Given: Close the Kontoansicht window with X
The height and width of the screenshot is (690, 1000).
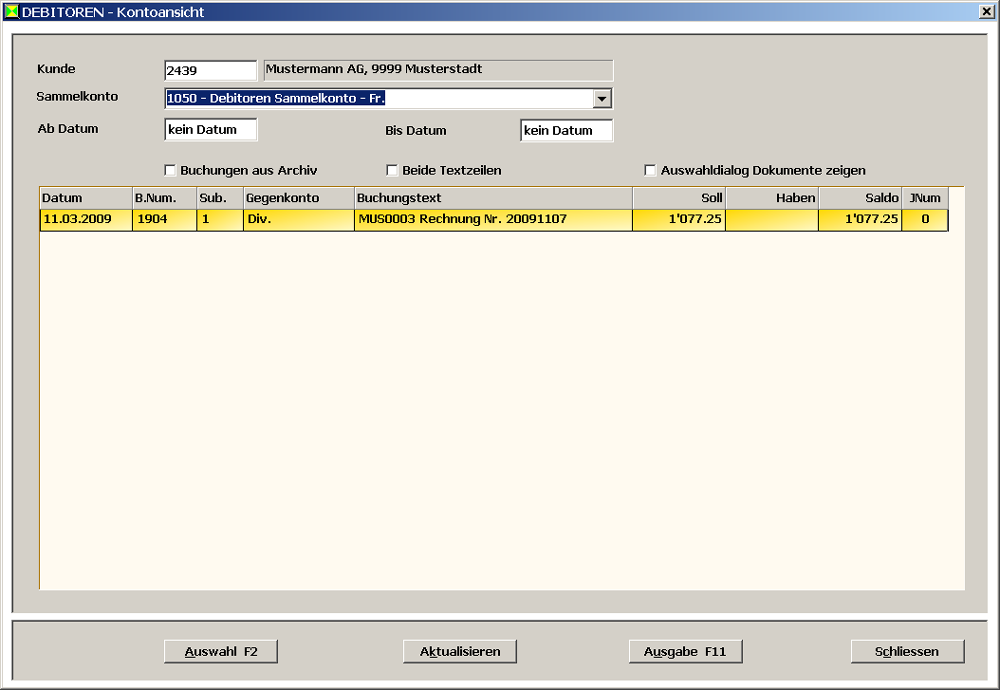Looking at the screenshot, I should click(x=986, y=11).
